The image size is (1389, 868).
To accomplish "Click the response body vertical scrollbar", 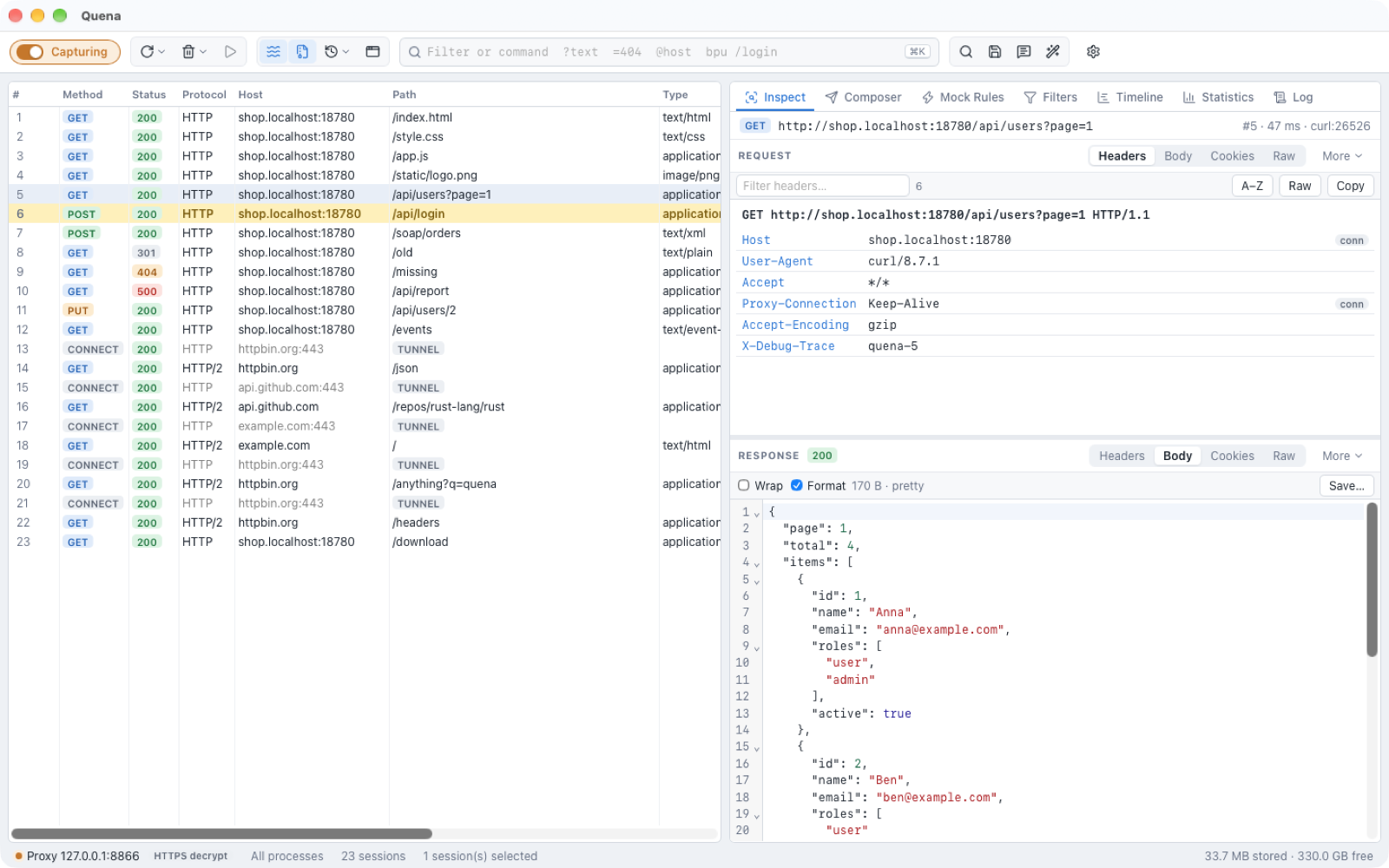I will pos(1372,580).
